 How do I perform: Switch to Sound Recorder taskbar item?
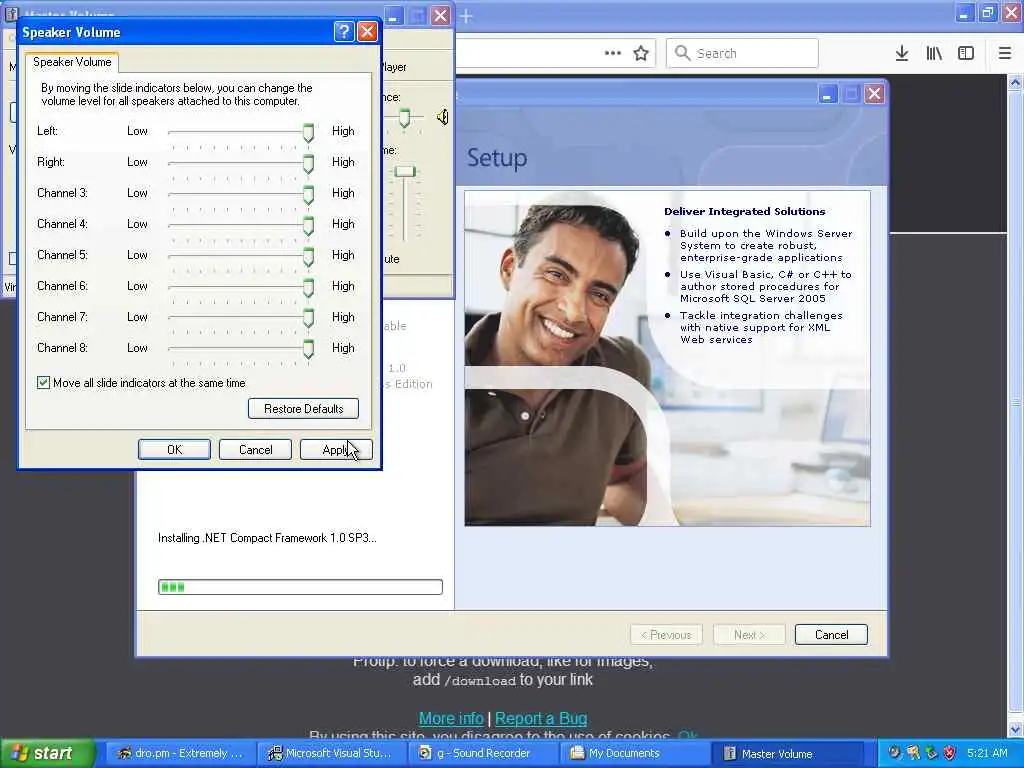(482, 753)
